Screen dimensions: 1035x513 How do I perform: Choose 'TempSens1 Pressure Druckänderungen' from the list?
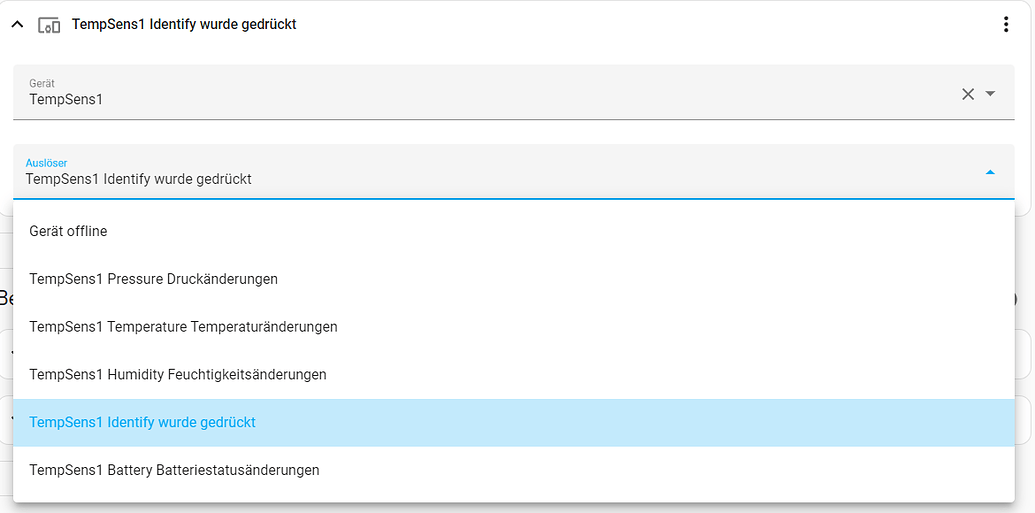153,279
